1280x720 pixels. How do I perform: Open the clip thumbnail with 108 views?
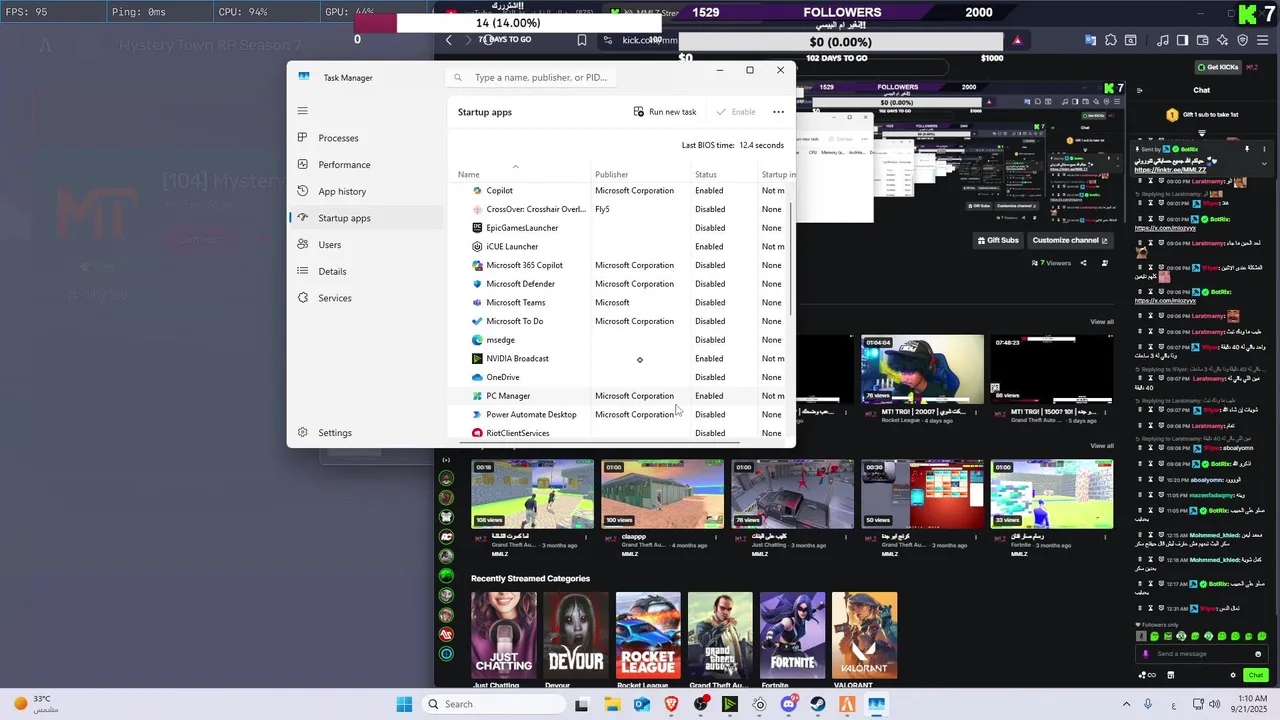[x=532, y=494]
